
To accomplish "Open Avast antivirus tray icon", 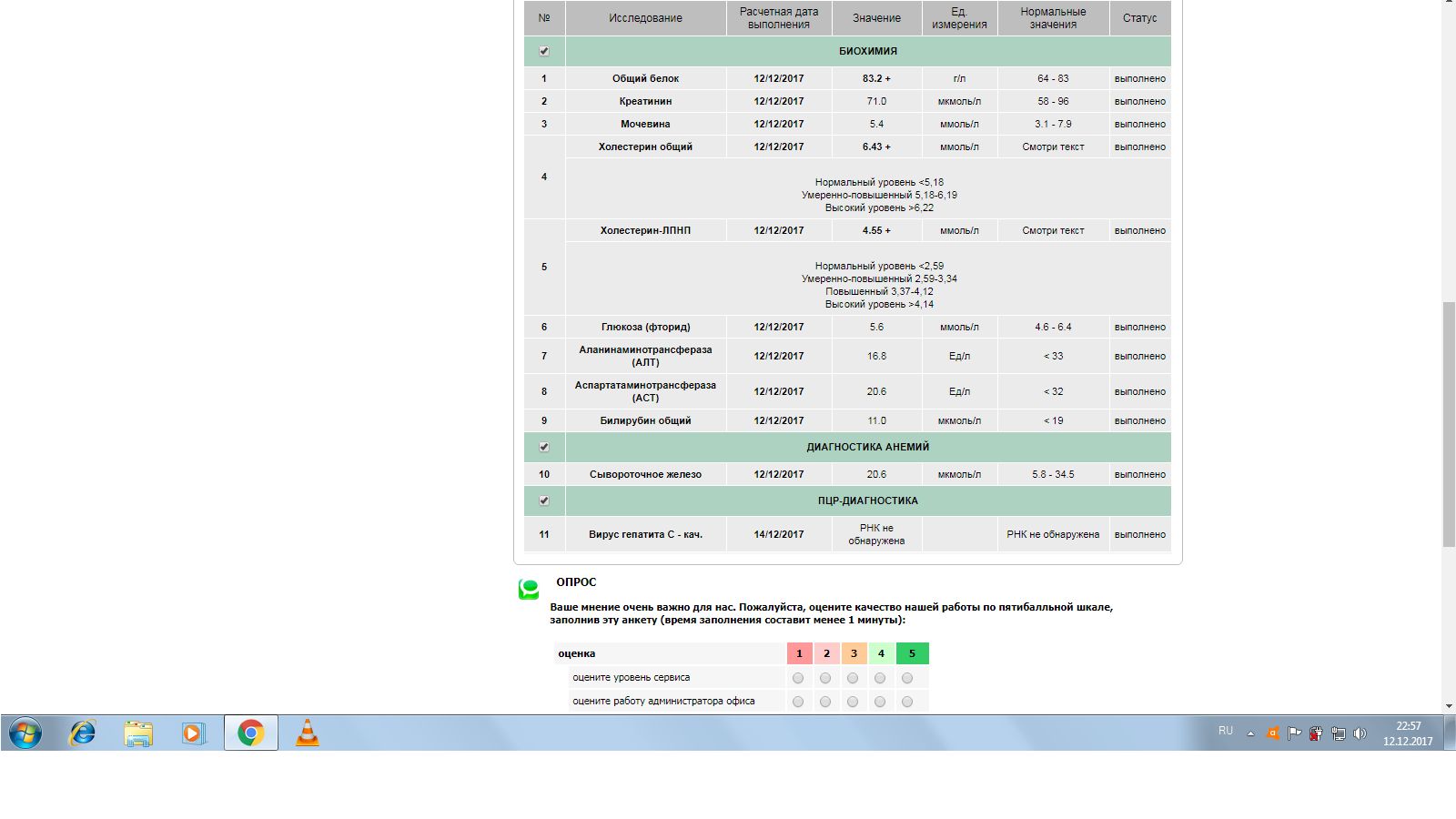I will (1273, 733).
